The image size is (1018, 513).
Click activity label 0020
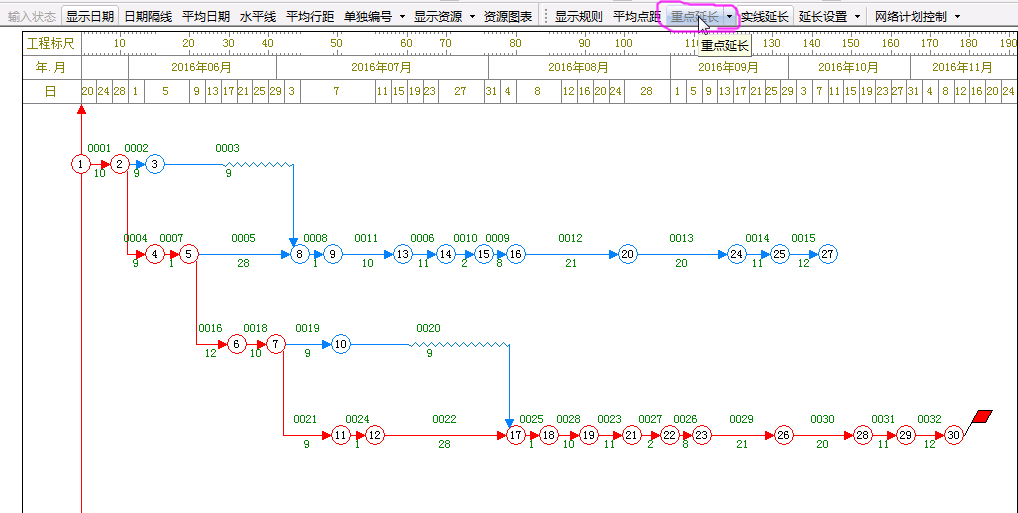(x=428, y=329)
